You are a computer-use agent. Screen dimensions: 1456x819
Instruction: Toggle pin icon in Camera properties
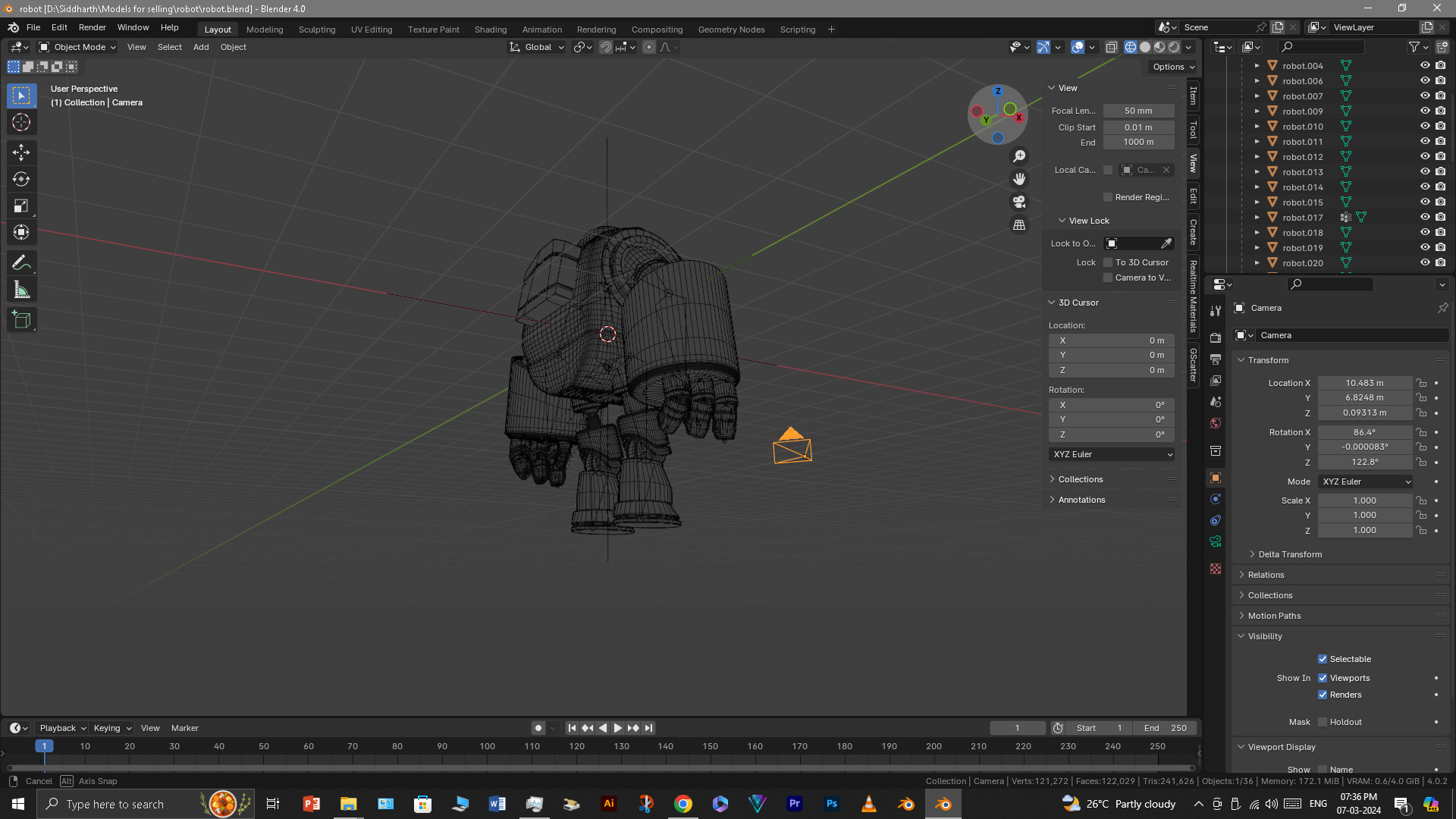[x=1442, y=308]
